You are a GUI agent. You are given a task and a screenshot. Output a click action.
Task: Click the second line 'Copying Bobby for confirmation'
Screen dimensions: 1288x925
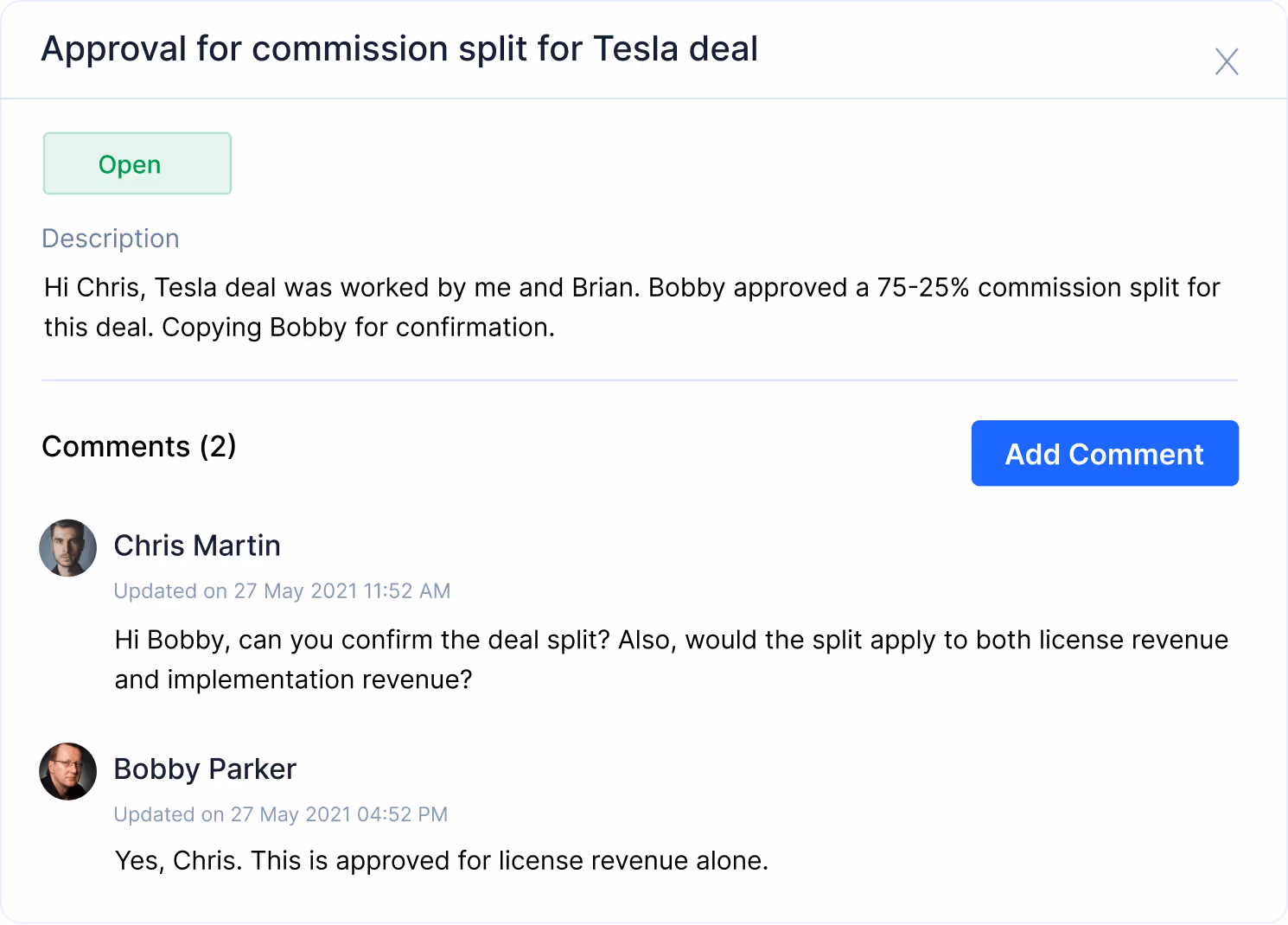(x=358, y=328)
